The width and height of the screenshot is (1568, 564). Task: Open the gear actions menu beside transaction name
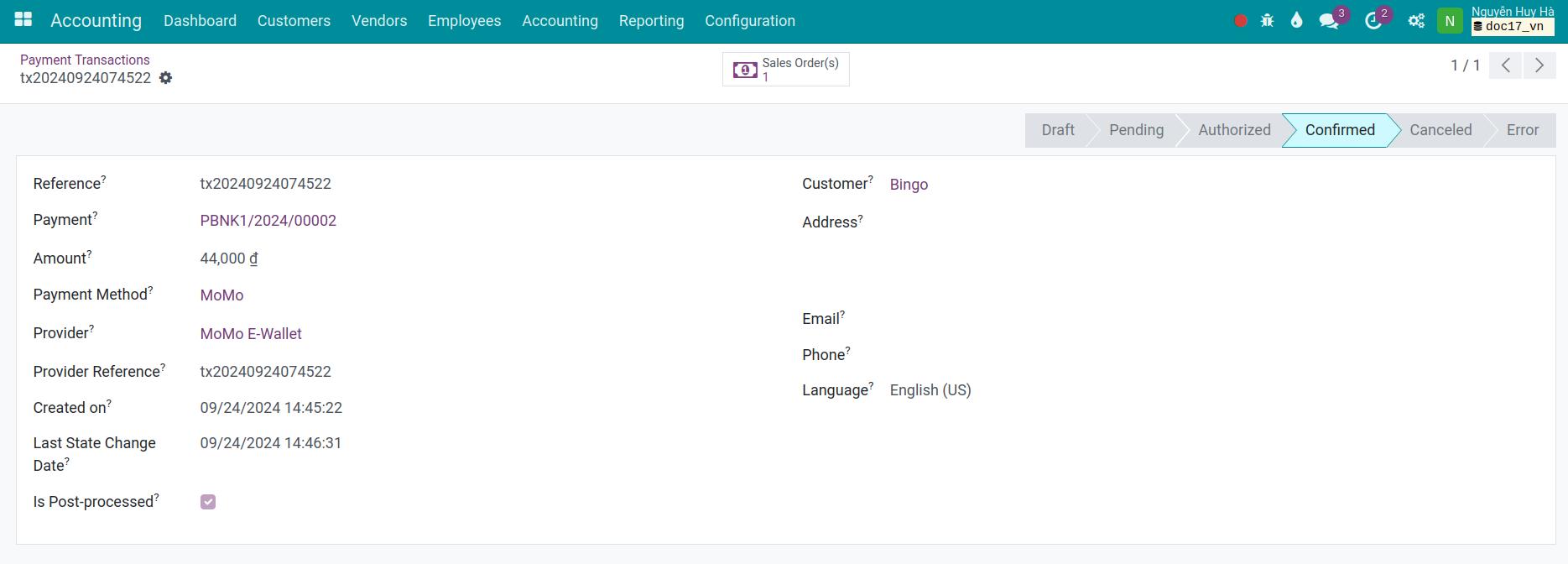click(166, 78)
